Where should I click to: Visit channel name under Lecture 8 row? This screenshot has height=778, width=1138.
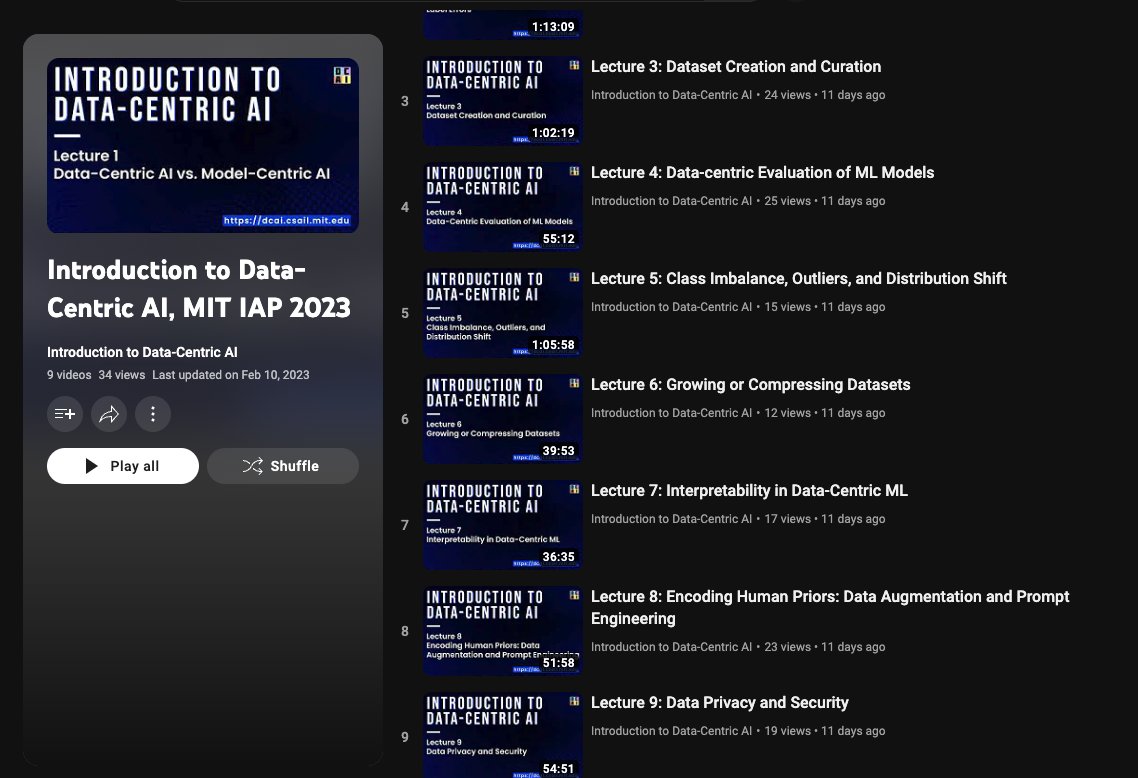671,647
